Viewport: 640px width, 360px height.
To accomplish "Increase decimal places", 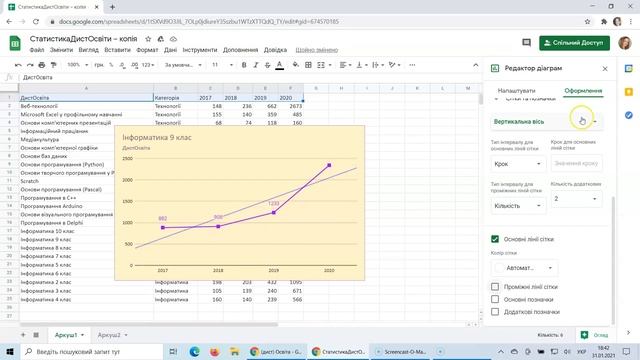I will point(134,65).
